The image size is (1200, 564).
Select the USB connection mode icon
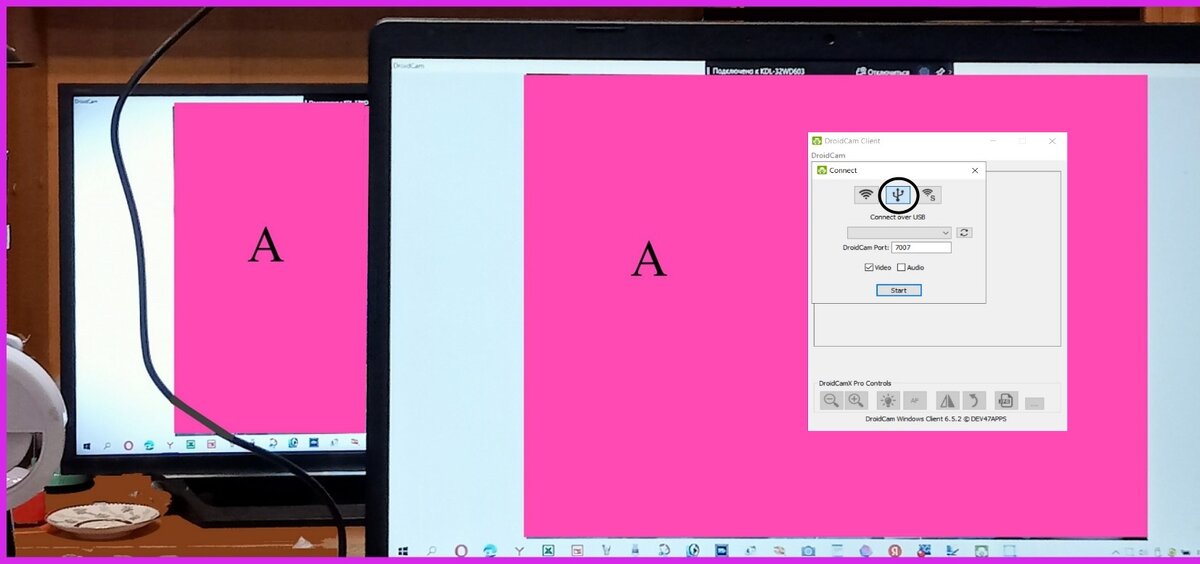coord(897,194)
